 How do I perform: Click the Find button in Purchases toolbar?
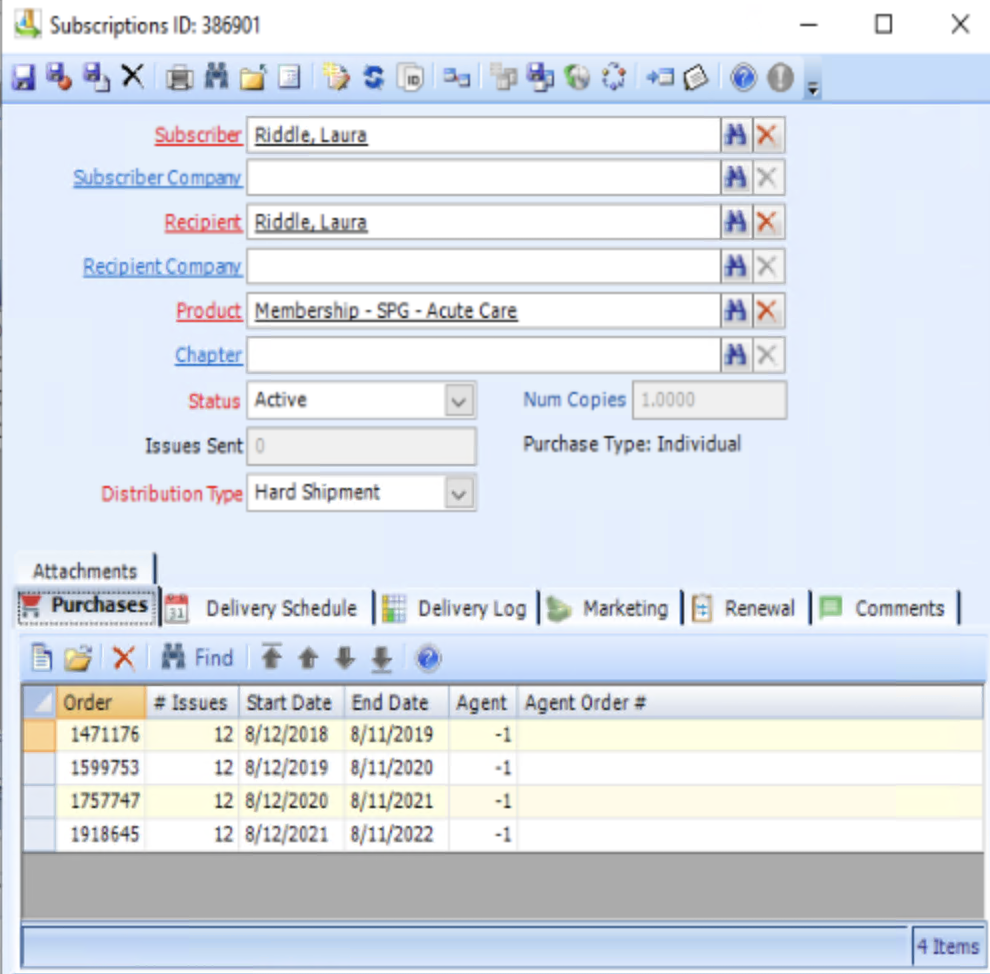point(198,658)
